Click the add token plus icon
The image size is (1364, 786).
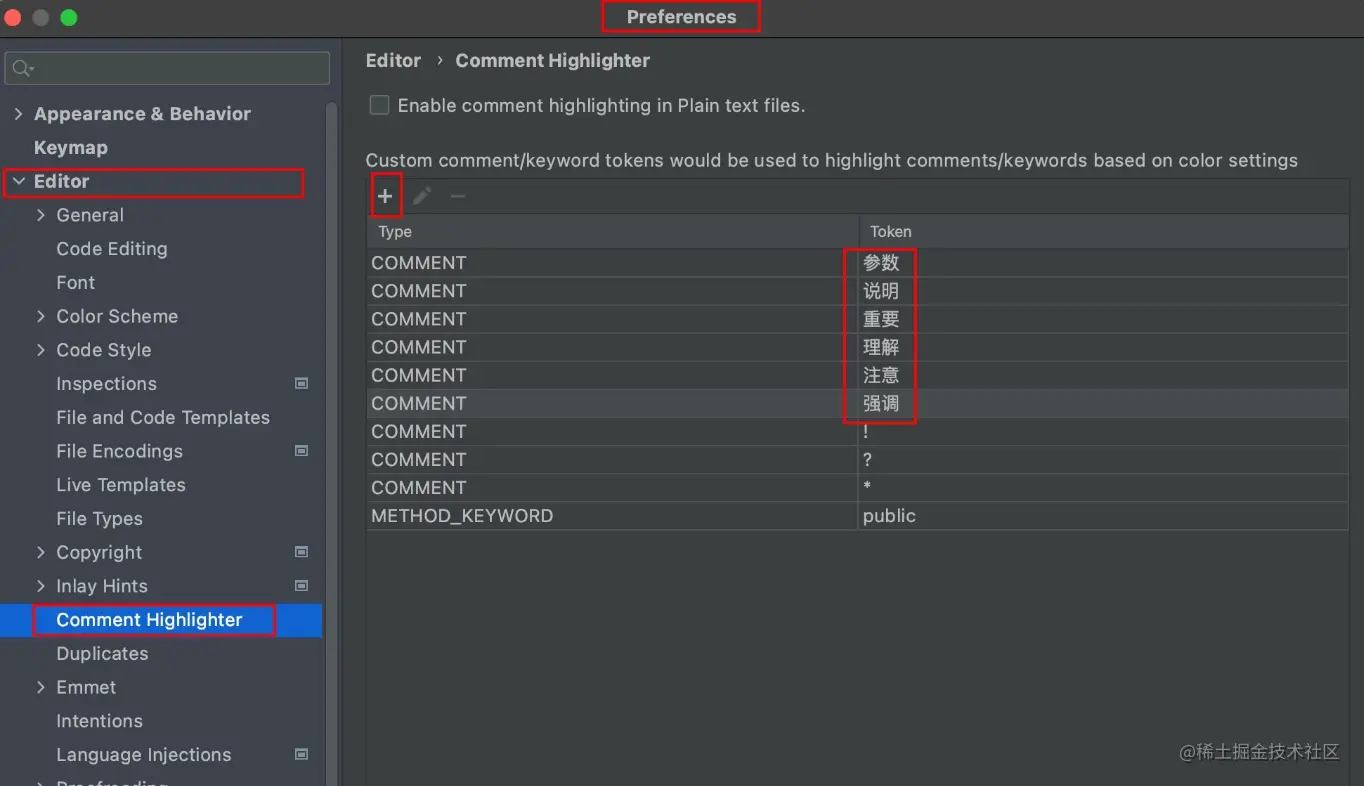tap(385, 196)
